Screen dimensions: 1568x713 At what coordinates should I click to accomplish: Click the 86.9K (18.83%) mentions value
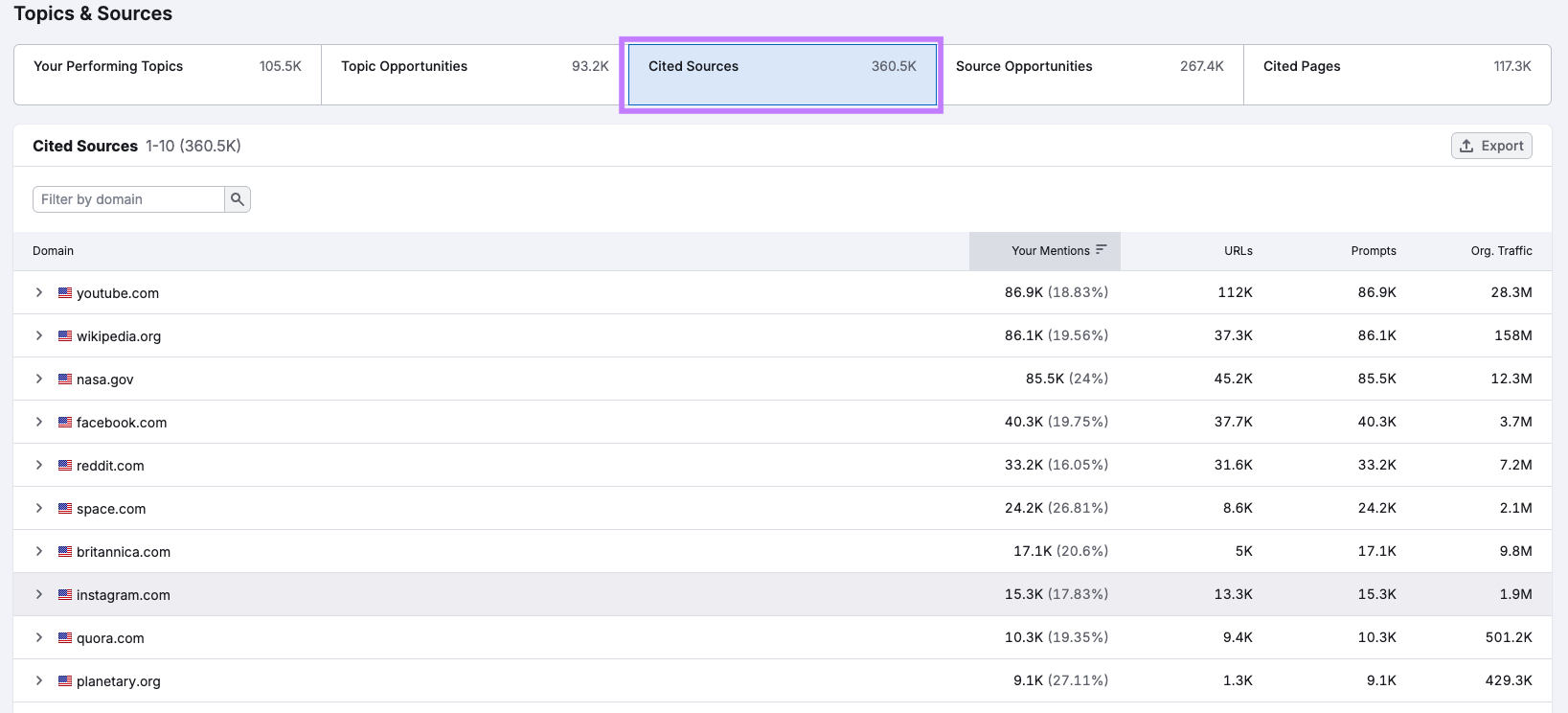(1057, 292)
